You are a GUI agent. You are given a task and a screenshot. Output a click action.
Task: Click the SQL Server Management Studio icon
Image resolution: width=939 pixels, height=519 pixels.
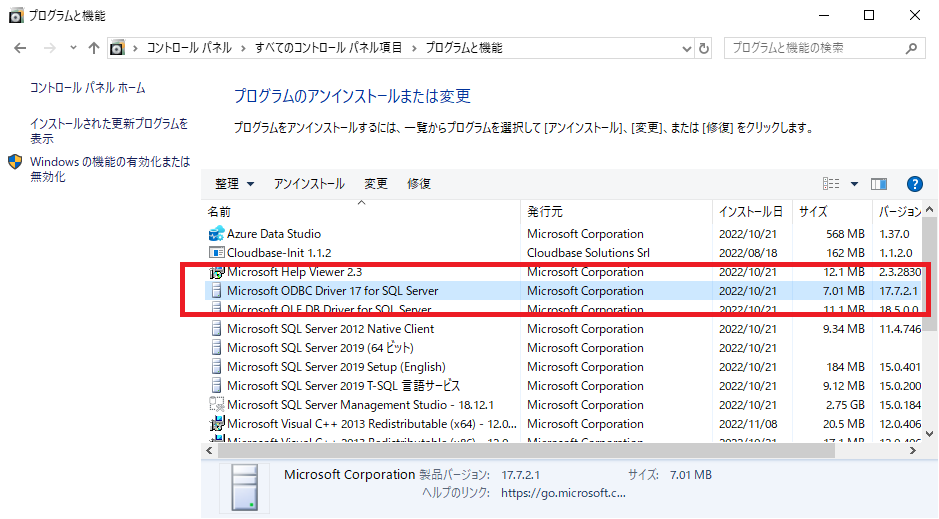pos(216,405)
